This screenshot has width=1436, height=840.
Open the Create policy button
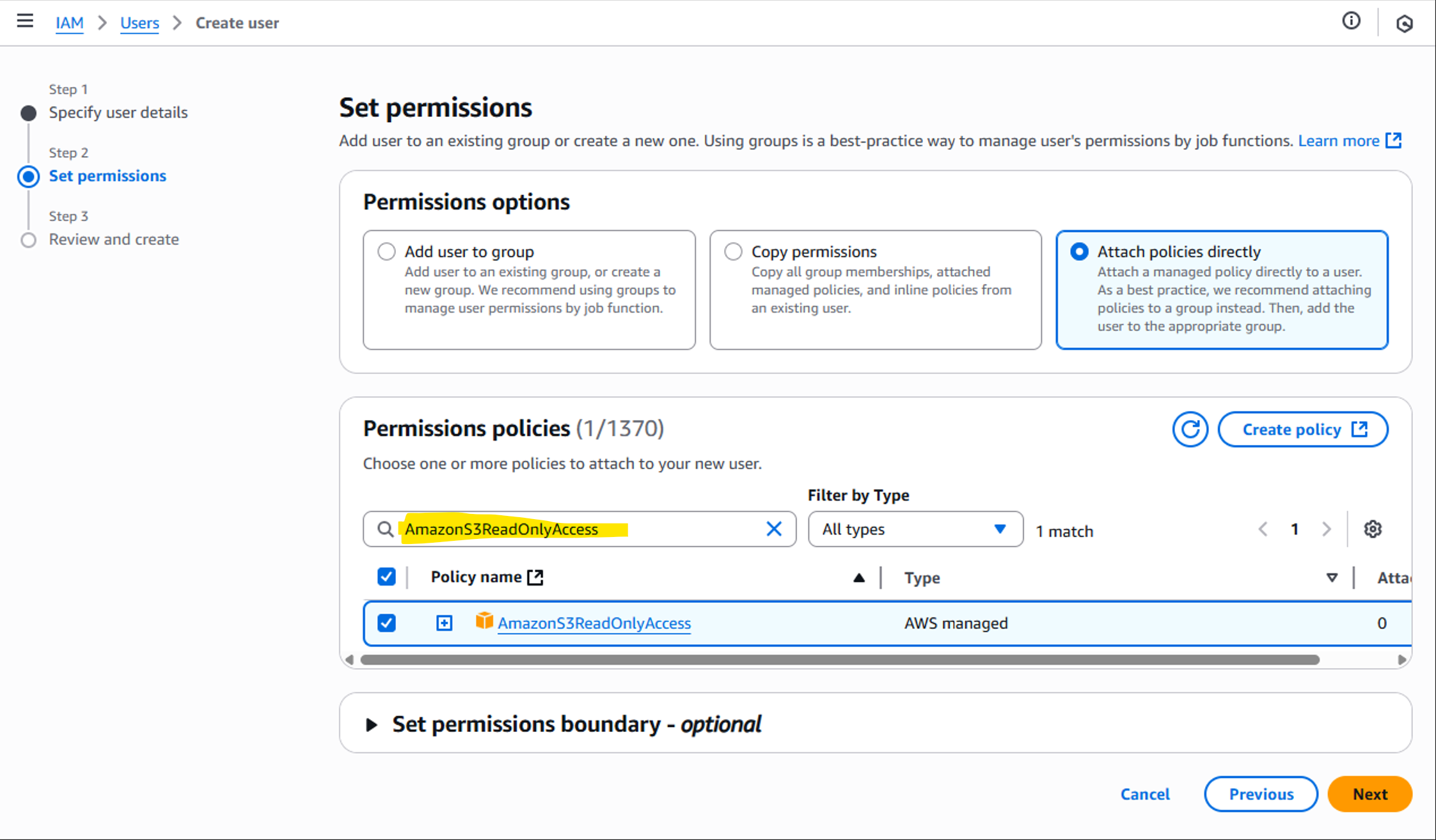[1303, 429]
